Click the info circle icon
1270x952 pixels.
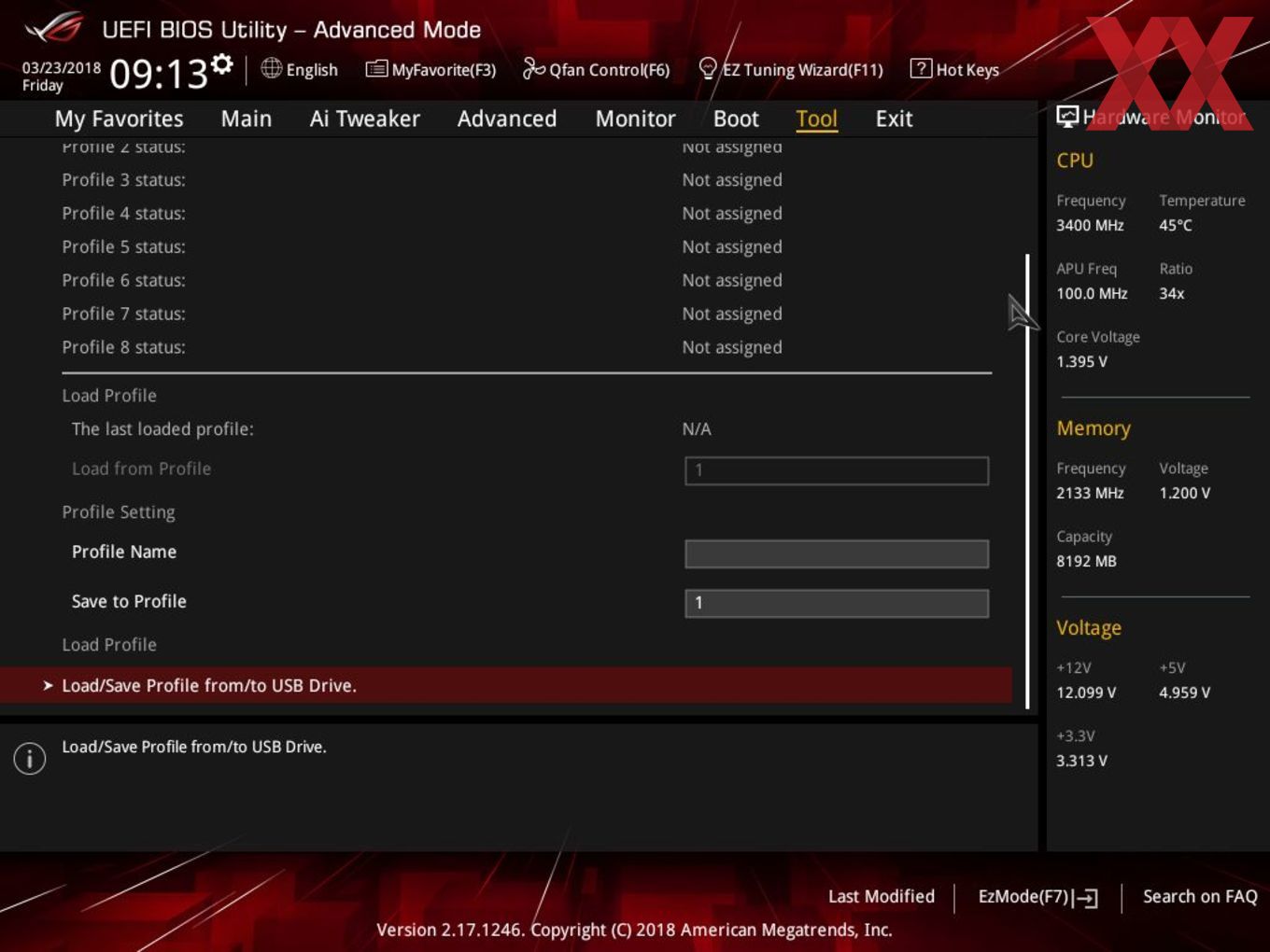pos(30,758)
